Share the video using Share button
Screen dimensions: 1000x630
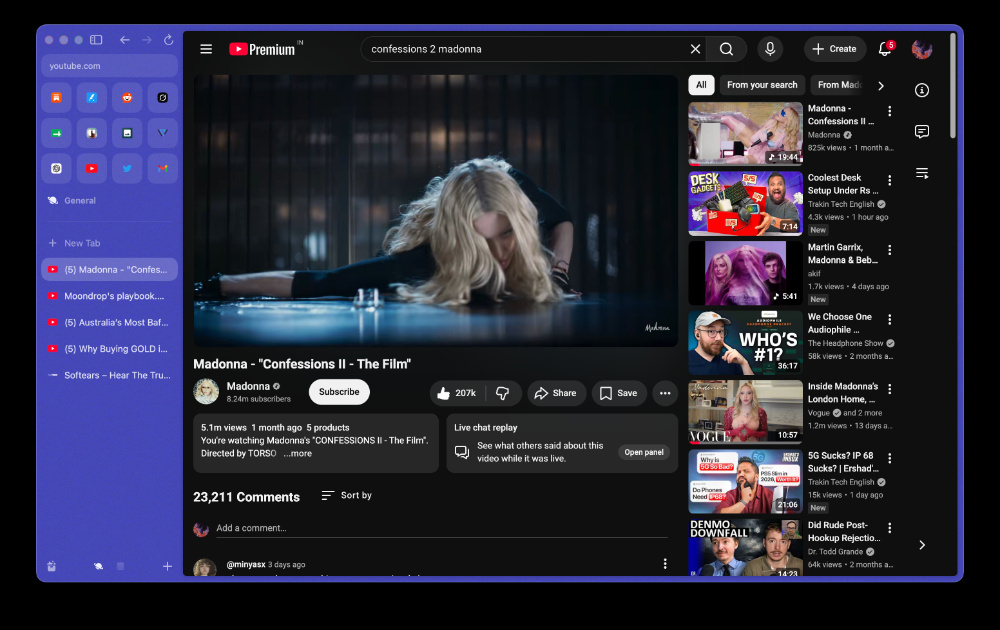pos(555,393)
